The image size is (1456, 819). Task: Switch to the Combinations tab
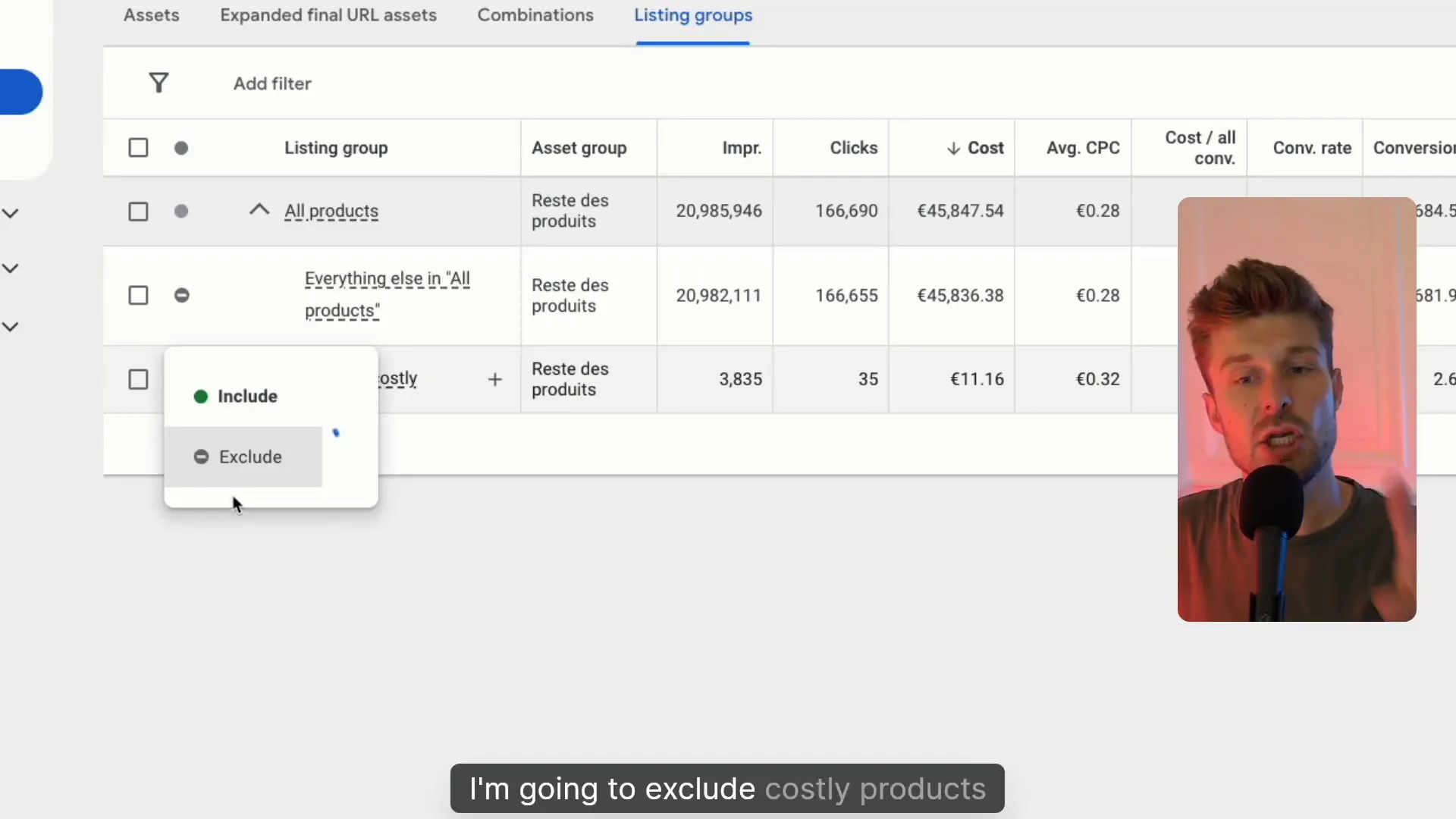click(x=535, y=15)
